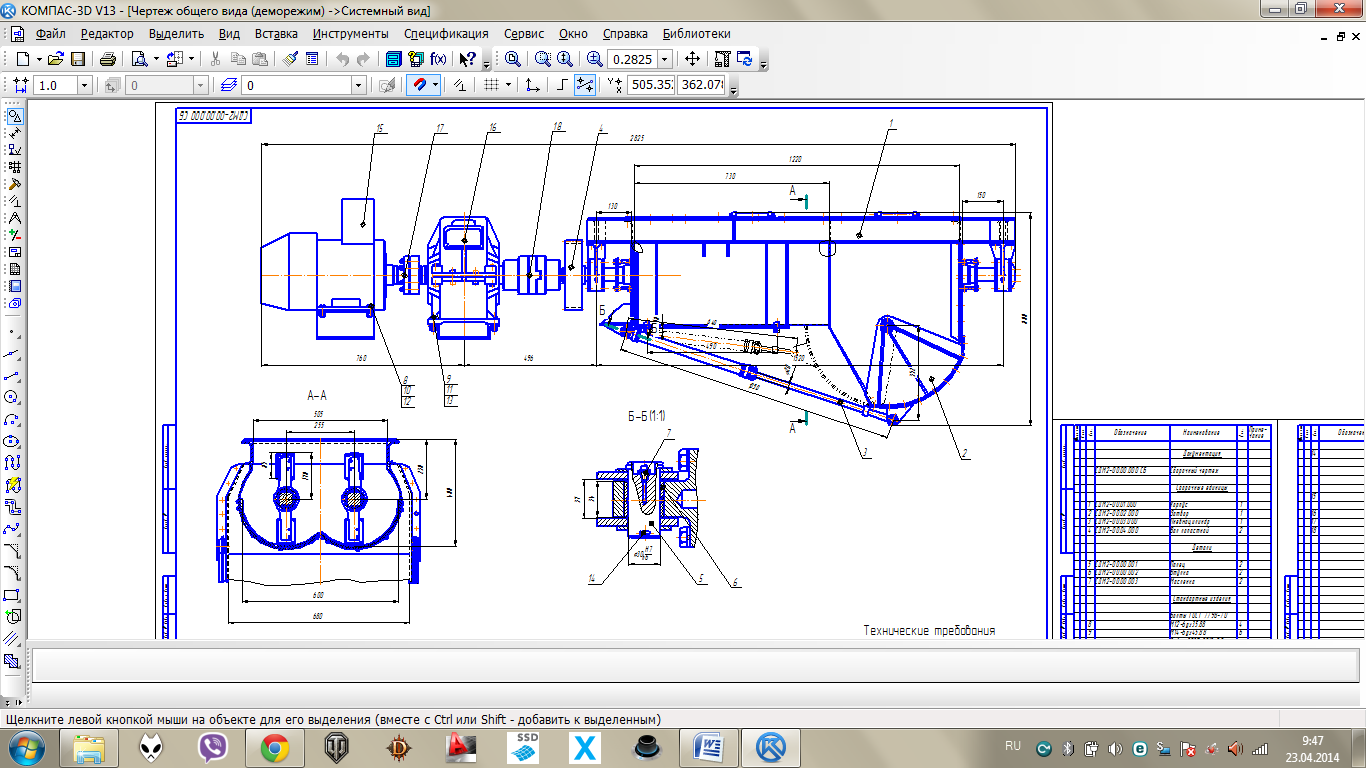Cut selection with the scissors icon
The width and height of the screenshot is (1366, 768).
(x=215, y=59)
